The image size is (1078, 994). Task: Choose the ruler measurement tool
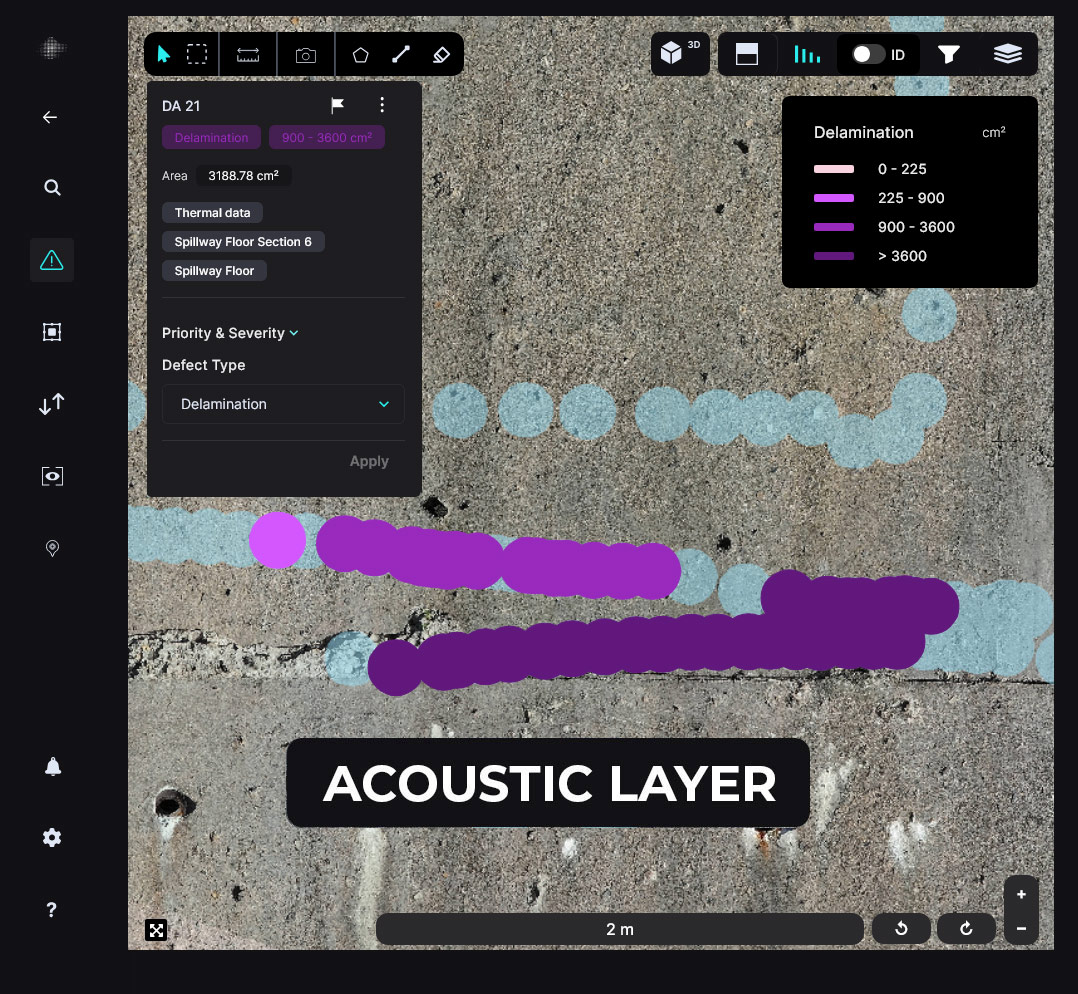248,55
